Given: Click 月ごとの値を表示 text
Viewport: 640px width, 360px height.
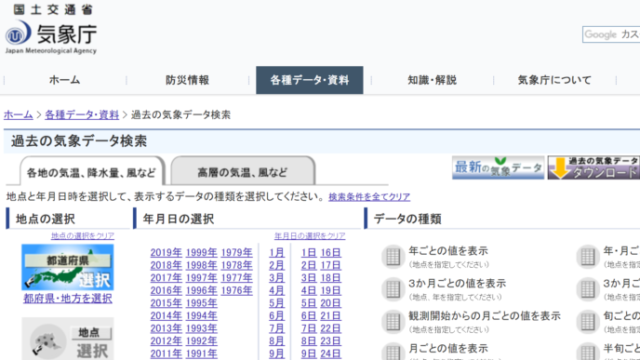Looking at the screenshot, I should tap(448, 349).
